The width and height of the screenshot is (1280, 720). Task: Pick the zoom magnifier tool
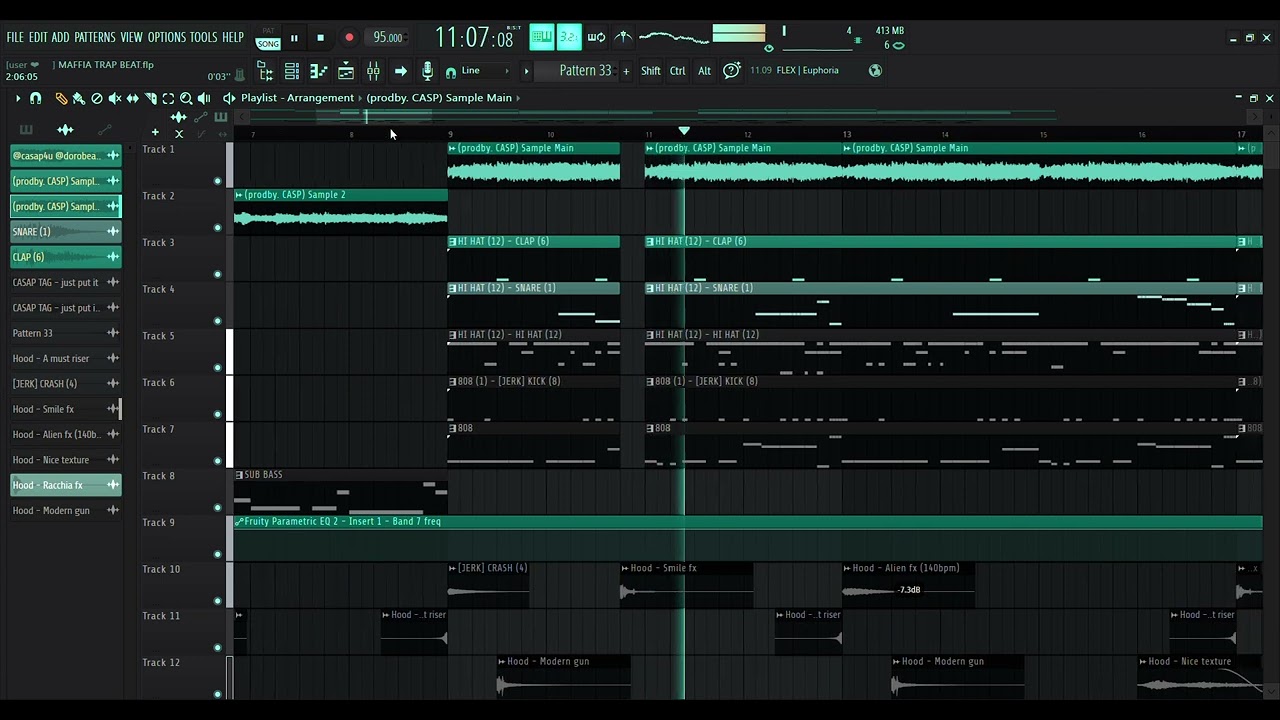click(186, 98)
